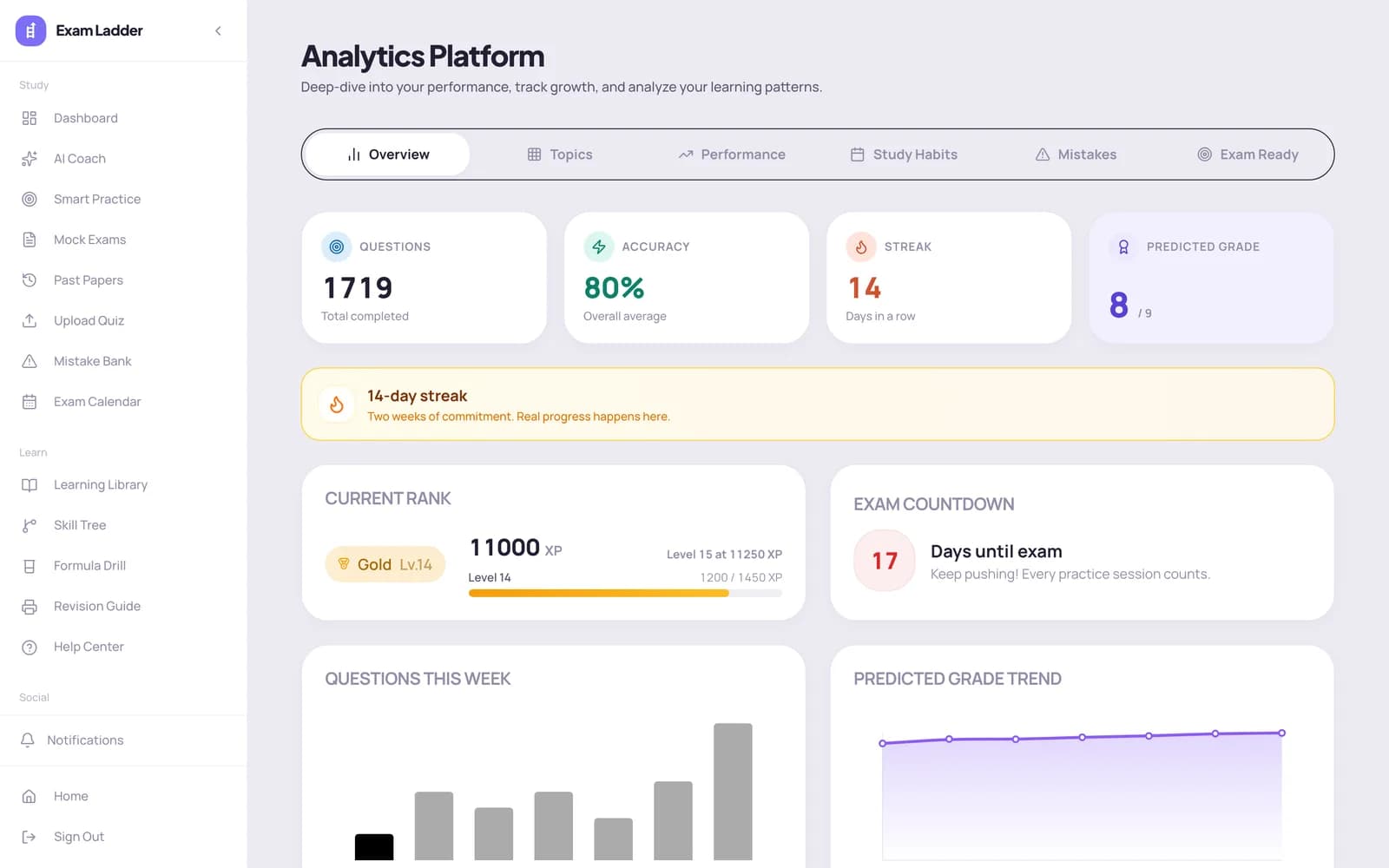Open the AI Coach link
The width and height of the screenshot is (1389, 868).
(x=80, y=159)
